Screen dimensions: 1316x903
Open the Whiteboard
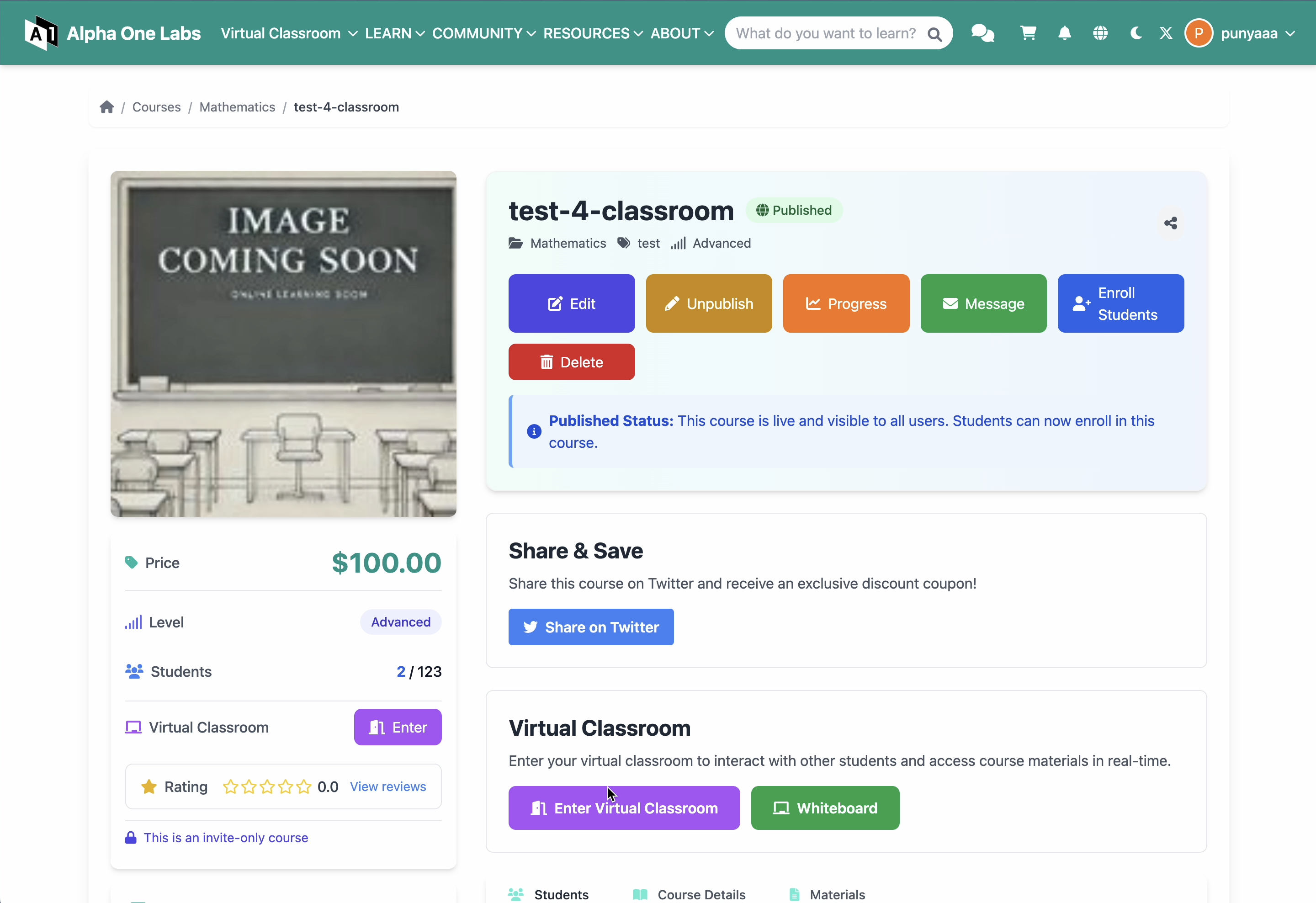[824, 808]
